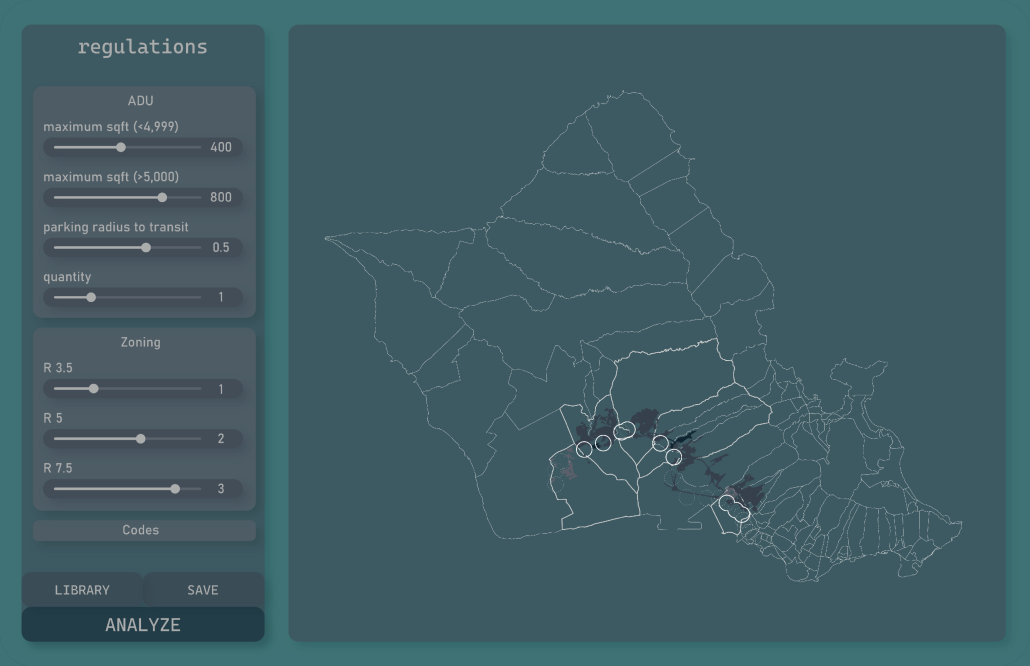
Task: Click the regulations panel title
Action: click(143, 46)
